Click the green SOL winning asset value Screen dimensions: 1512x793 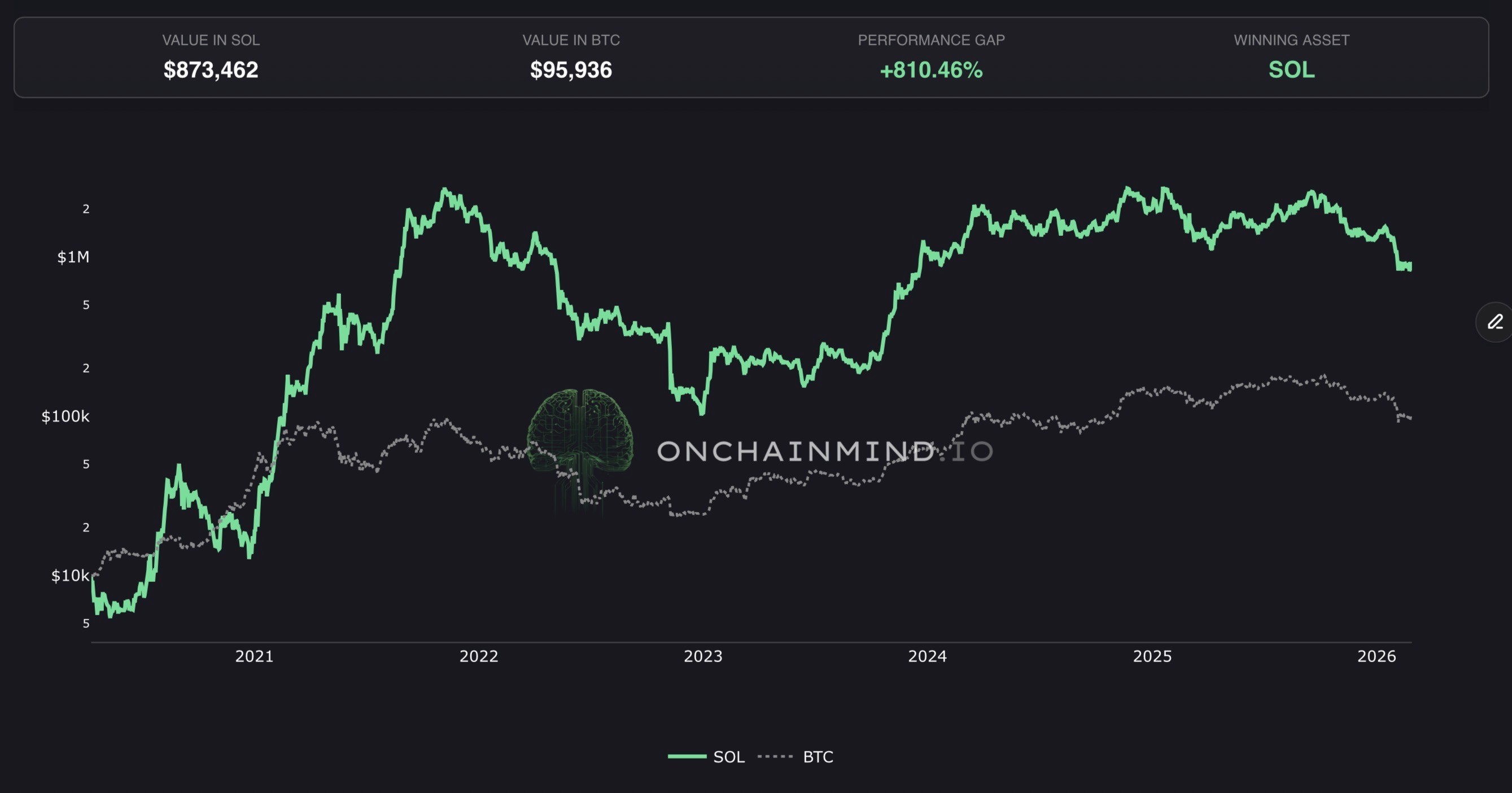click(x=1291, y=70)
